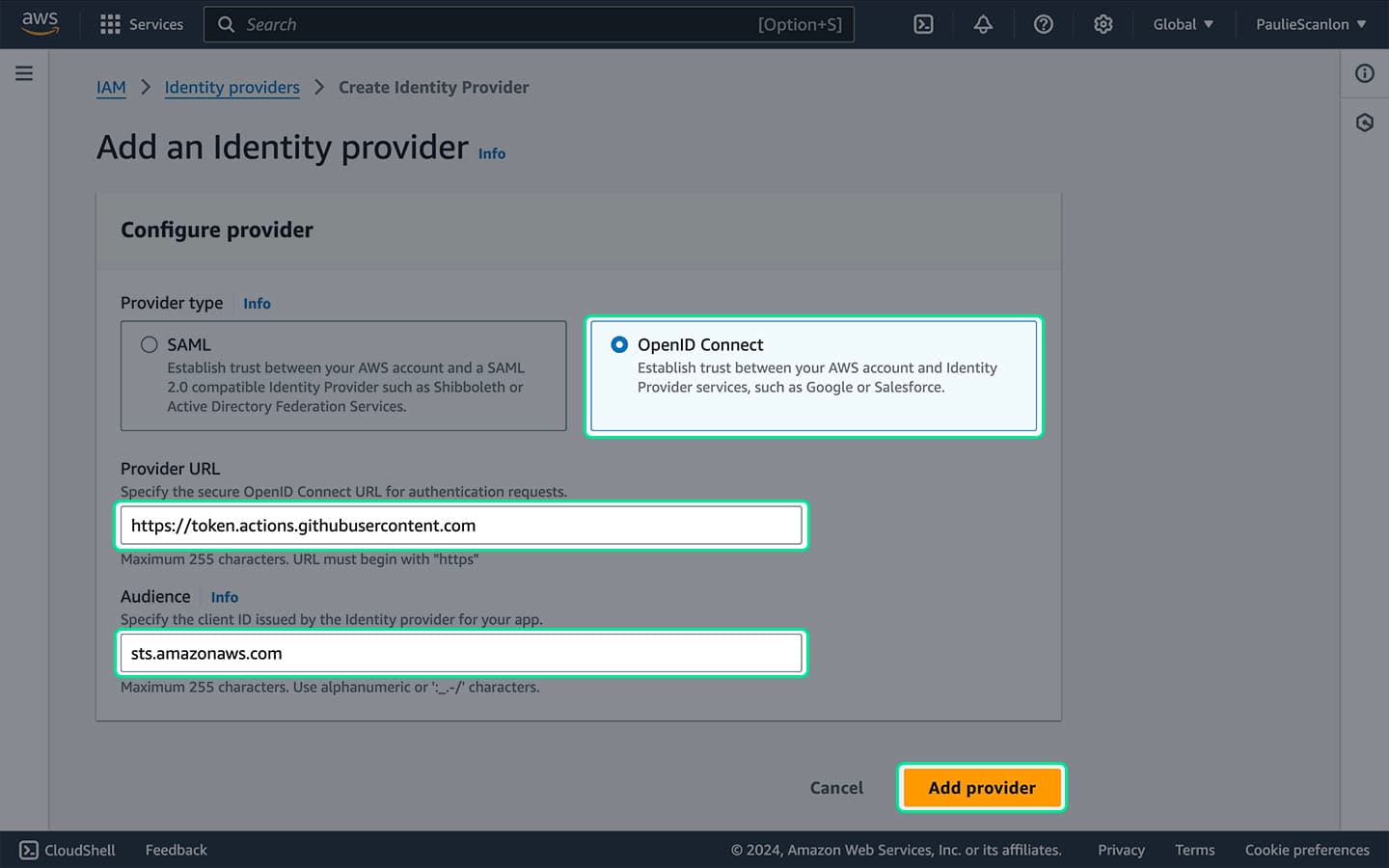1389x868 pixels.
Task: Open CloudShell from the top navigation bar
Action: point(923,24)
